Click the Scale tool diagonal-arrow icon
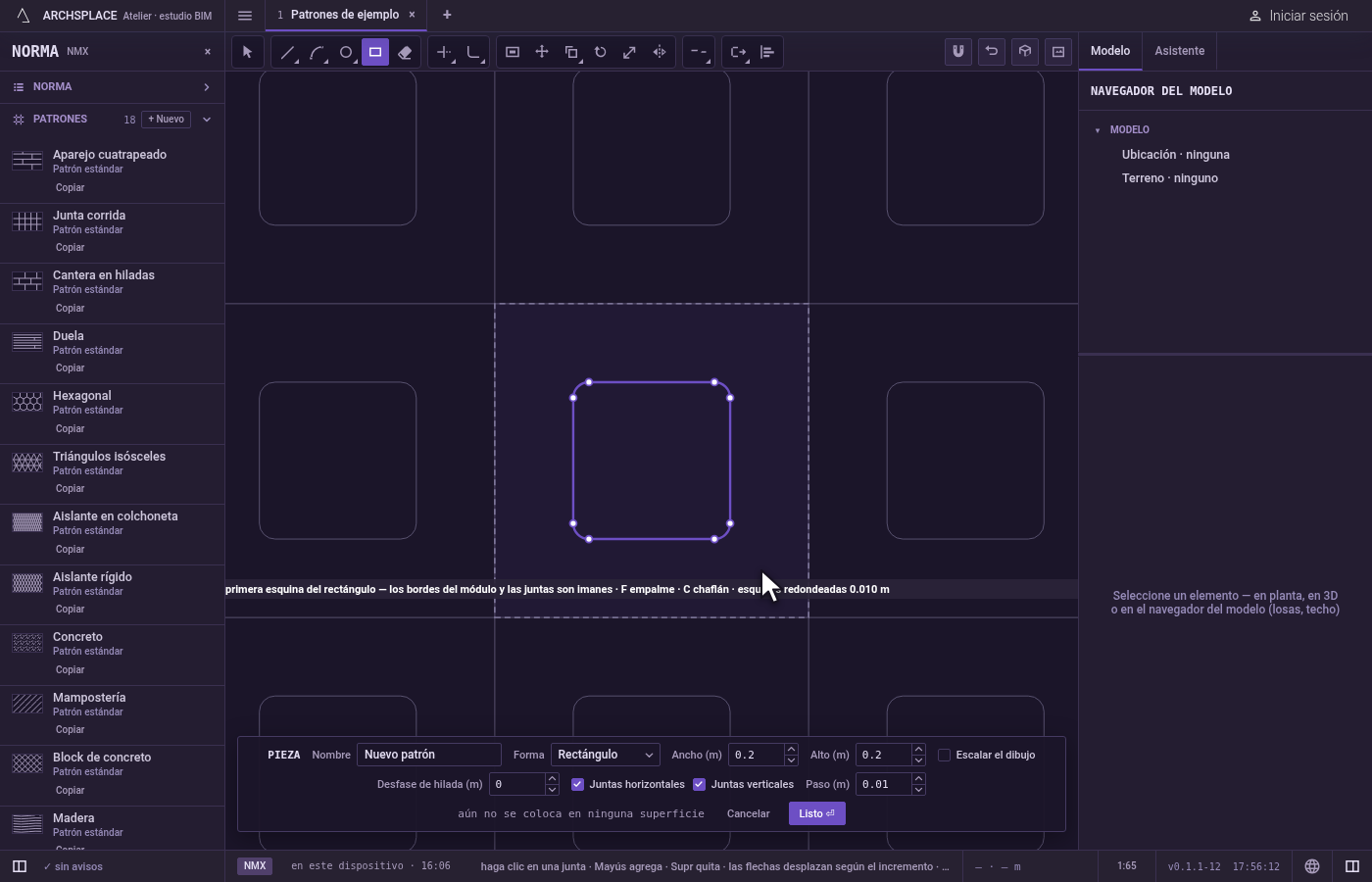This screenshot has height=882, width=1372. (x=630, y=52)
